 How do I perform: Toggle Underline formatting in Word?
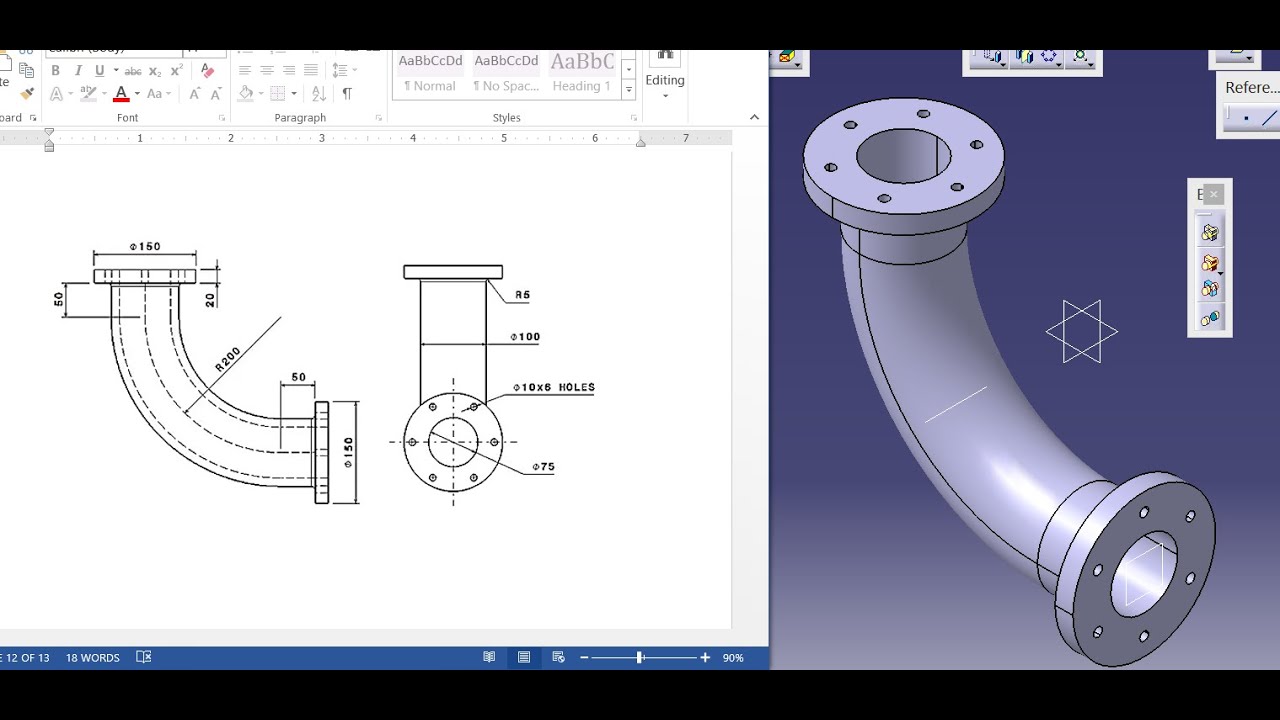pos(99,71)
